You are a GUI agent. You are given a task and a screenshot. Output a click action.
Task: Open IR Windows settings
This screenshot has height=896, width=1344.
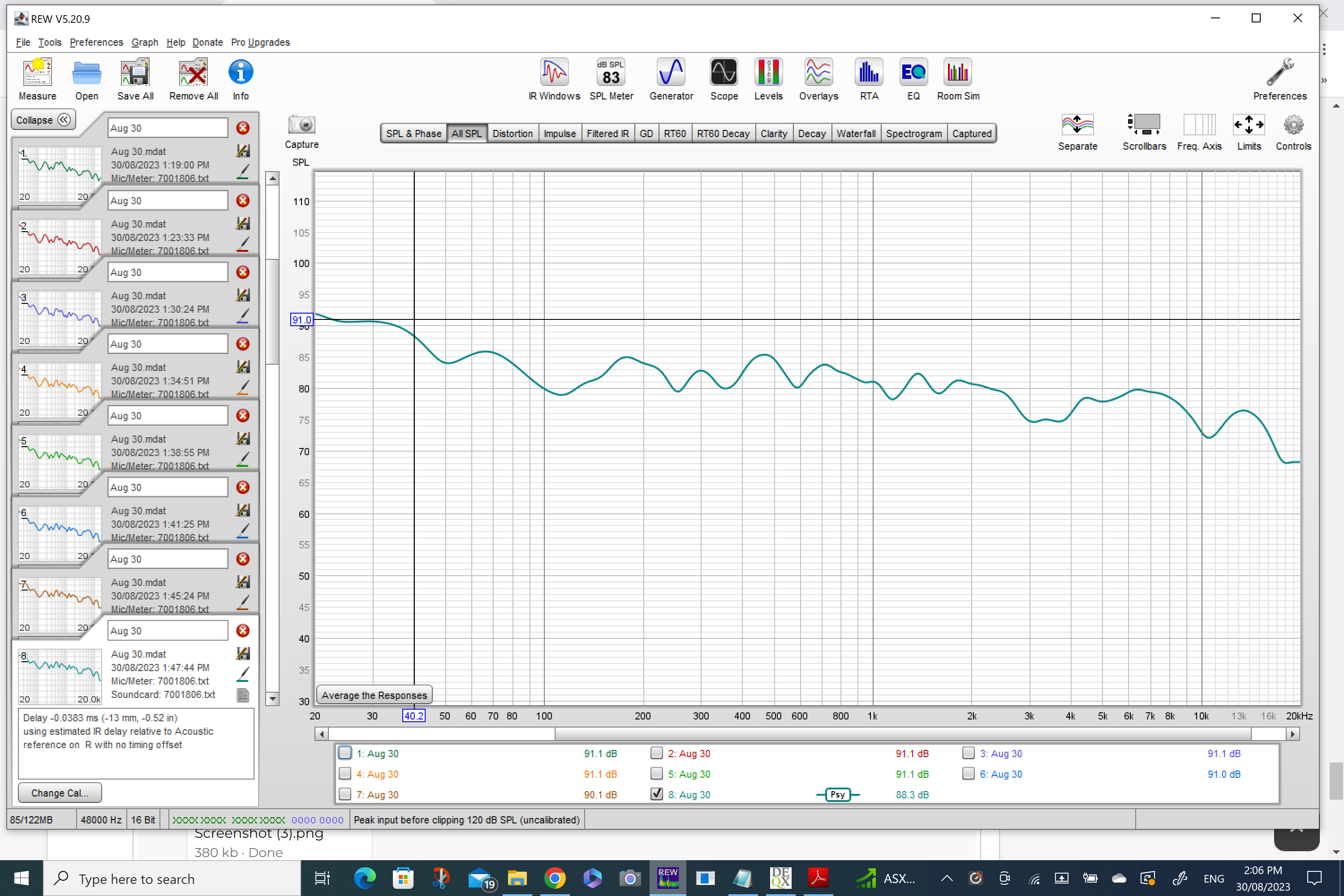tap(554, 79)
